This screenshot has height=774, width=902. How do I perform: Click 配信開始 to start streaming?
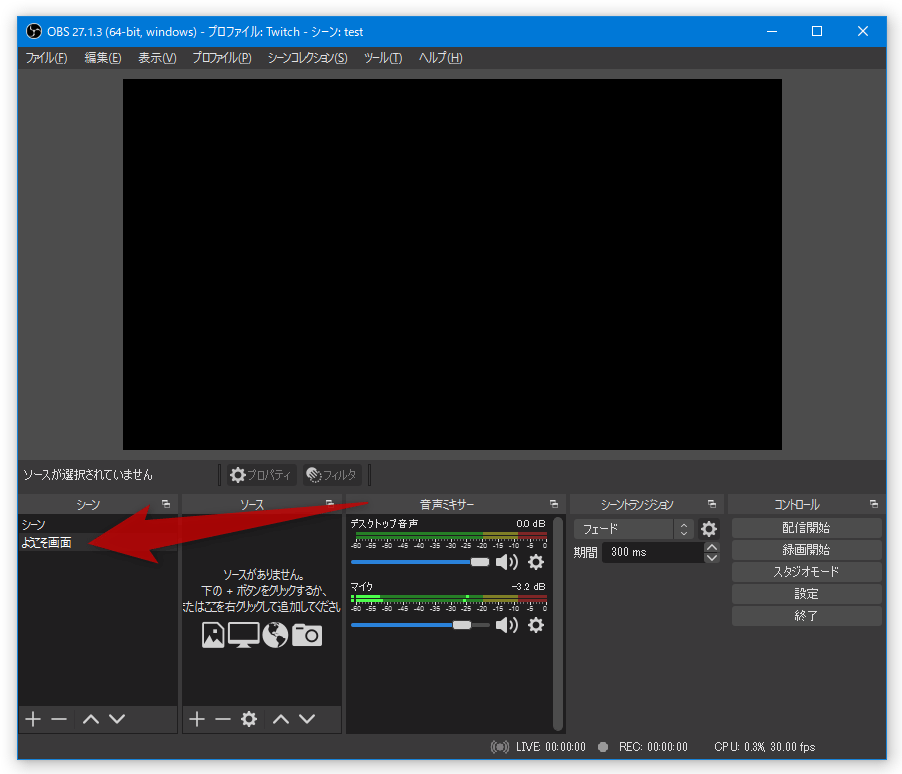click(x=807, y=528)
